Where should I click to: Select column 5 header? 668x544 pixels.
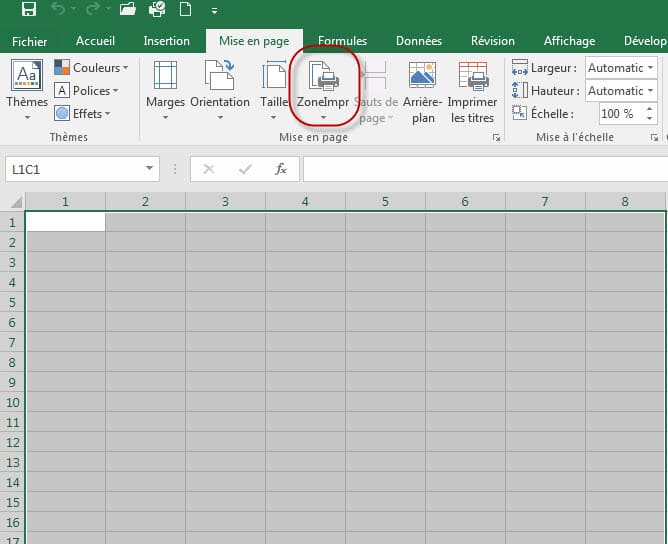pos(385,202)
